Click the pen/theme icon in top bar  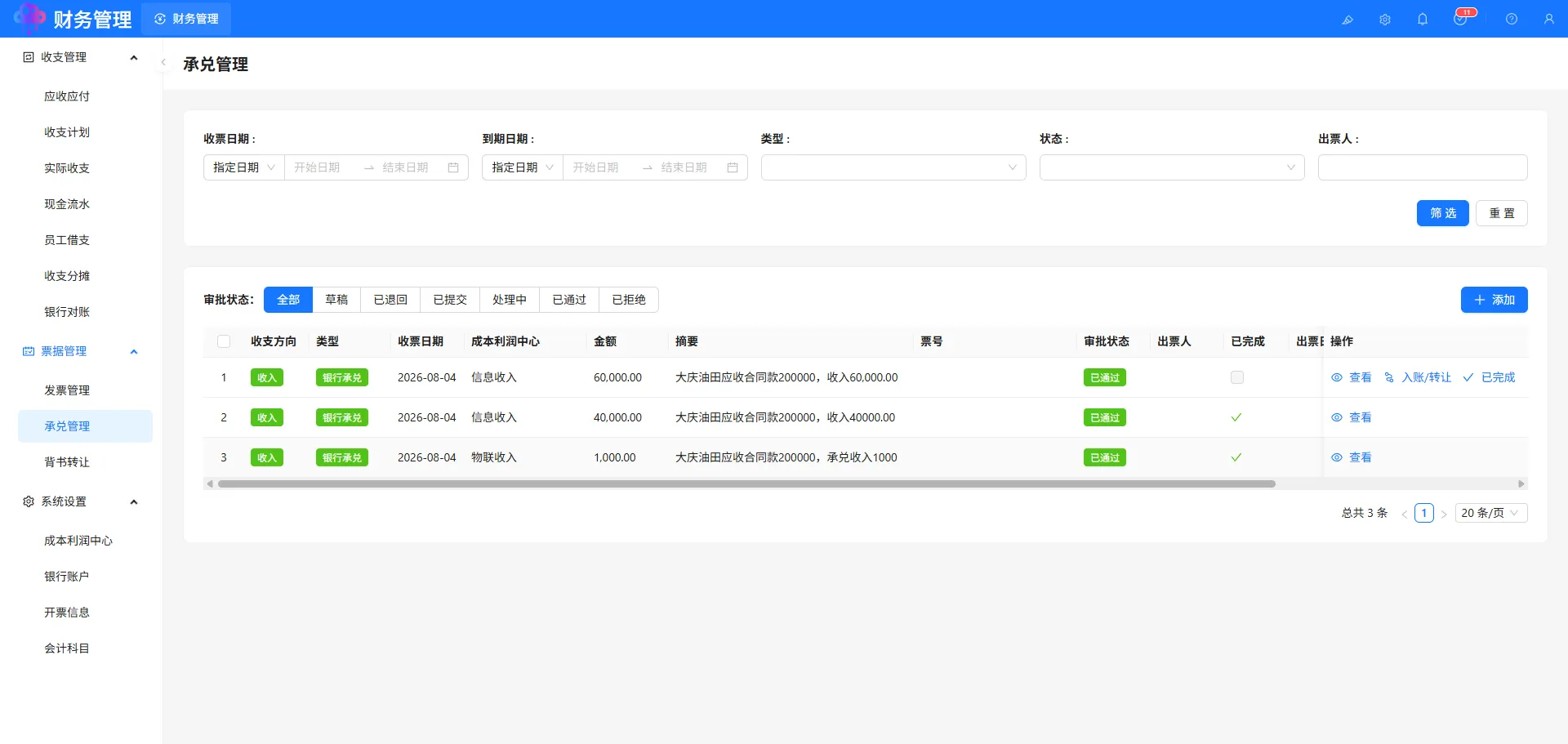click(1347, 20)
